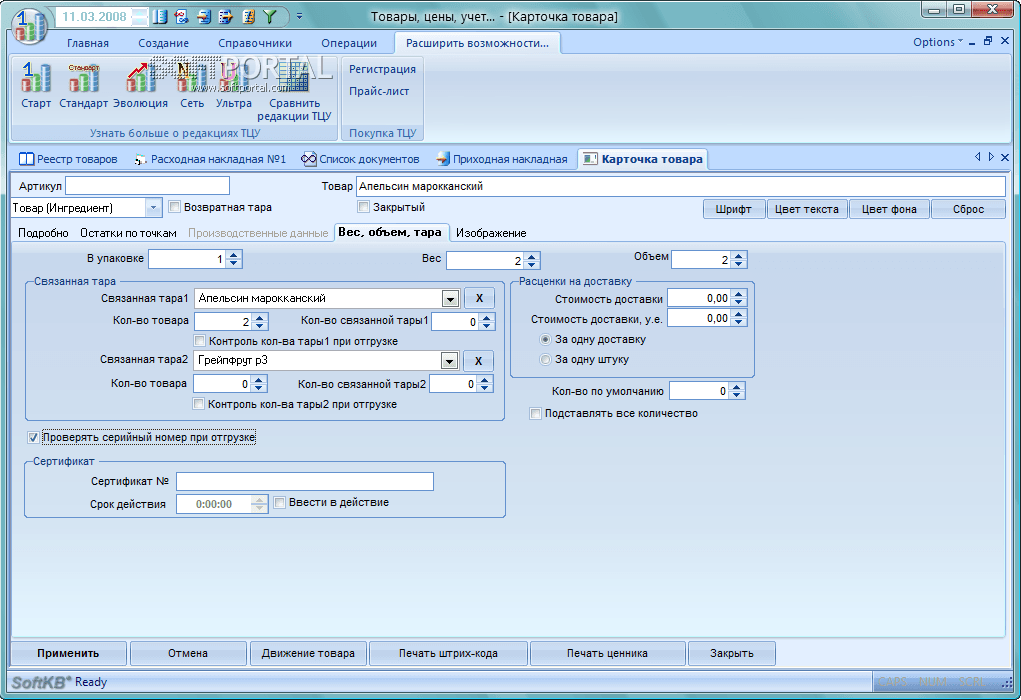Open the round application orb menu
The height and width of the screenshot is (700, 1021).
coord(29,27)
